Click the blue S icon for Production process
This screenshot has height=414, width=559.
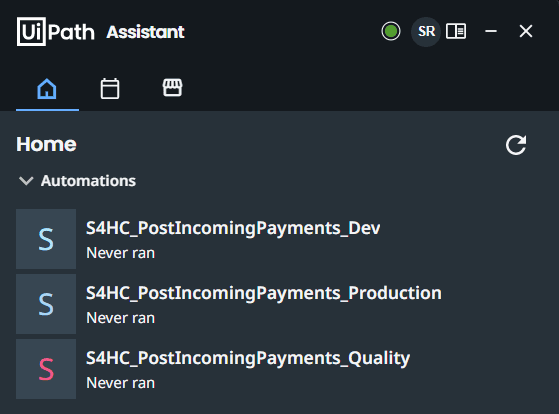click(46, 304)
